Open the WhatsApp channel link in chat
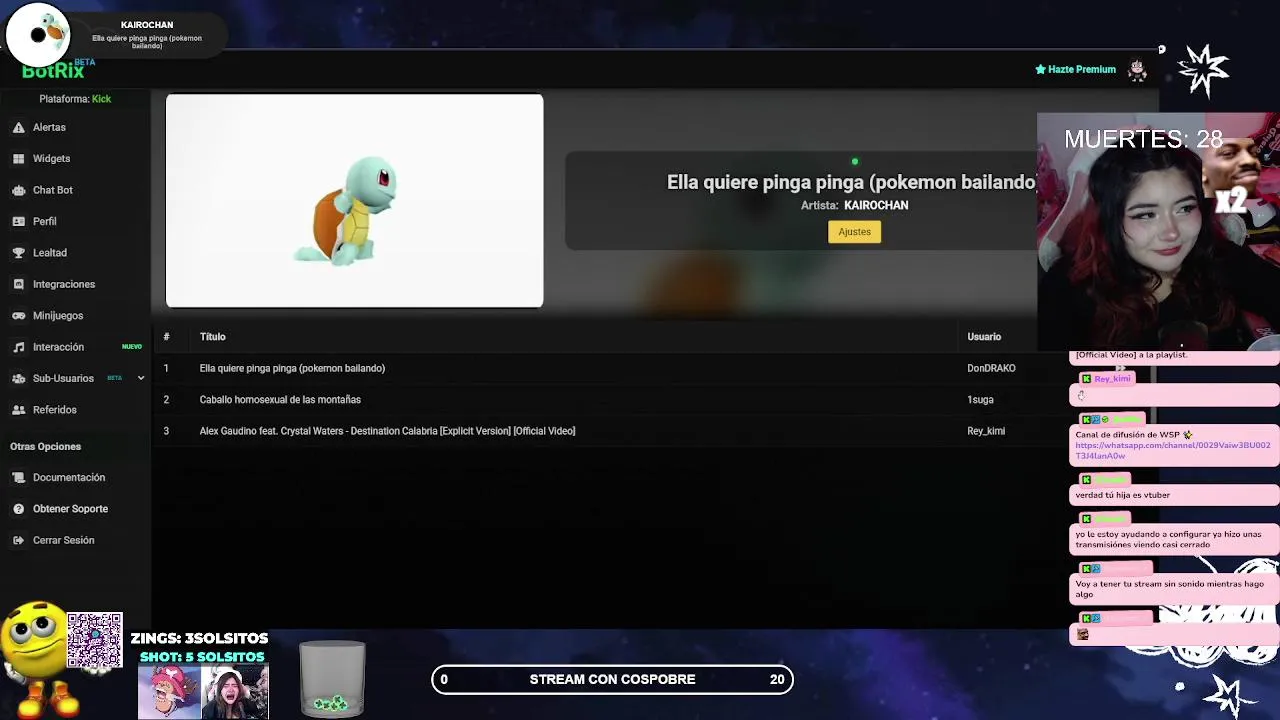 [x=1173, y=450]
